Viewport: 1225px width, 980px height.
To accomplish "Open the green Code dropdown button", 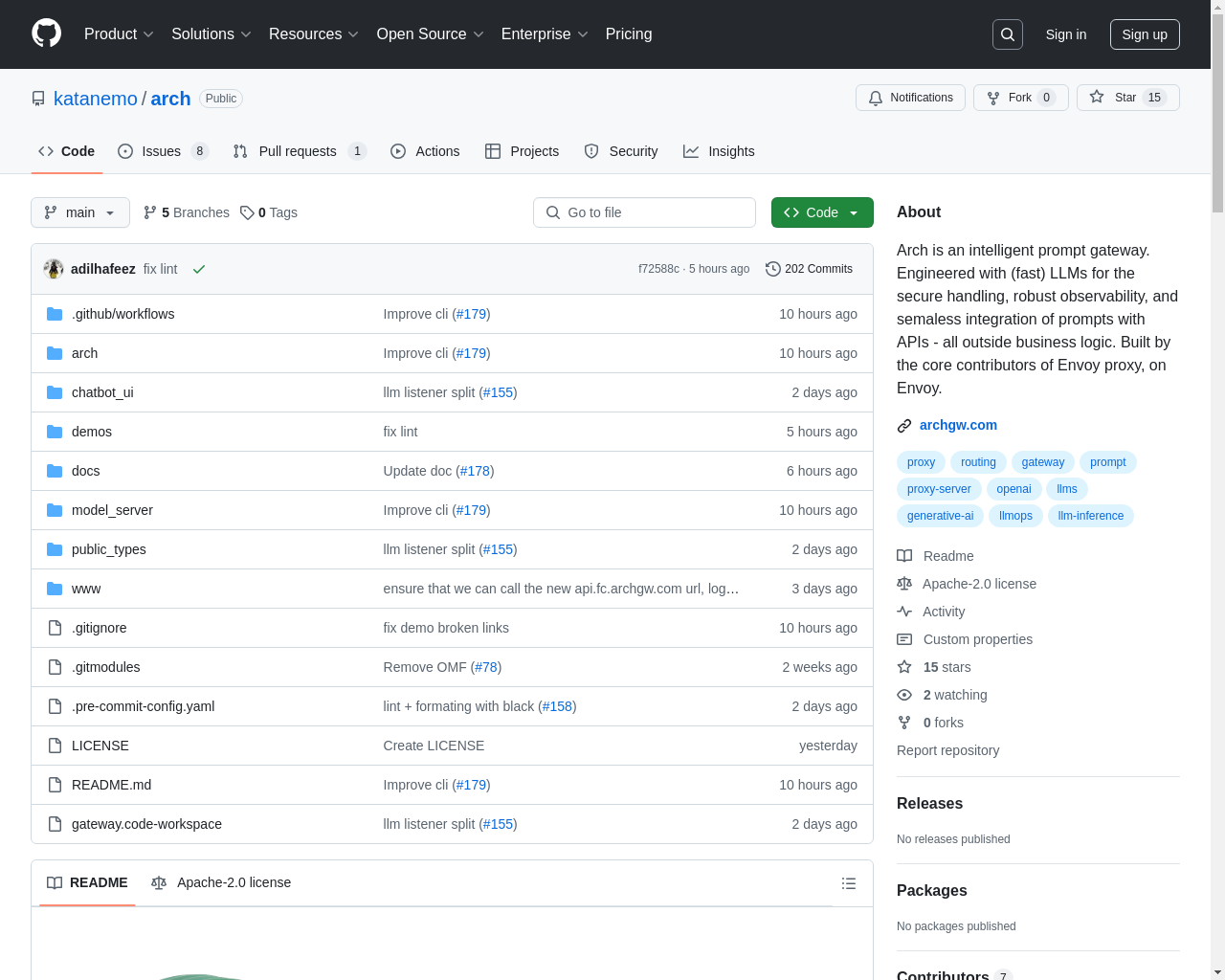I will tap(822, 212).
